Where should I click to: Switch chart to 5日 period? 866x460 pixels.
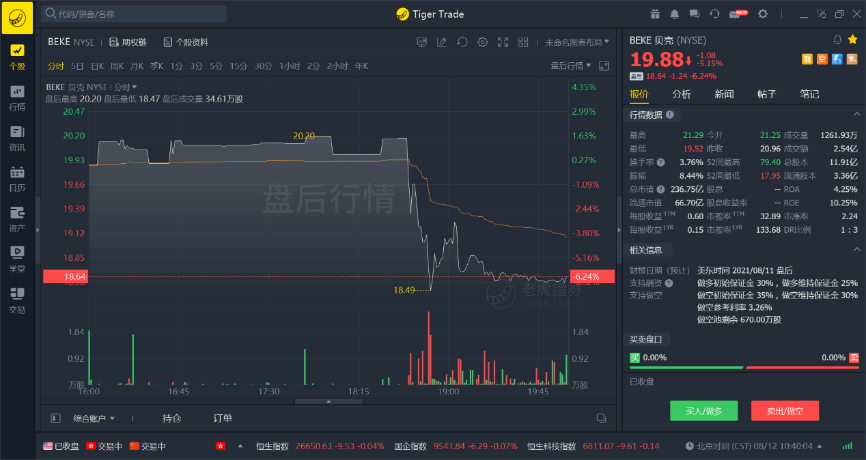click(77, 66)
